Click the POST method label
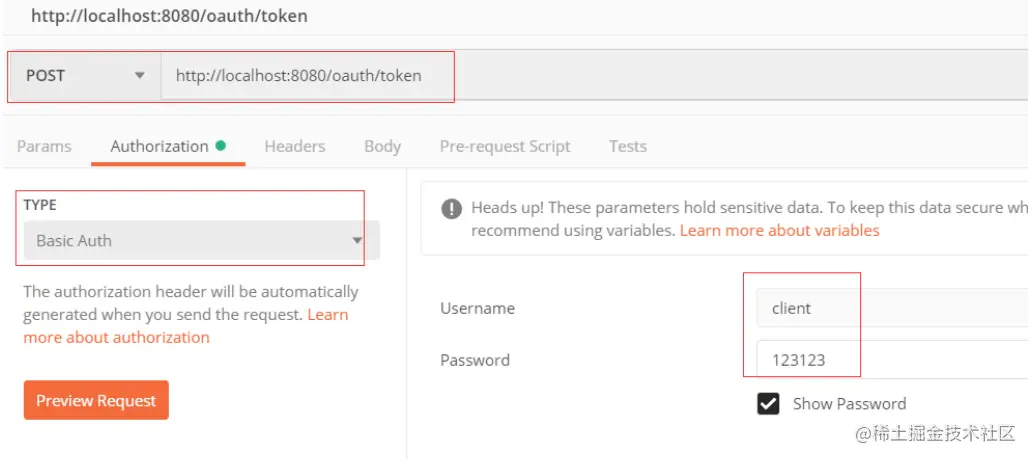 46,75
